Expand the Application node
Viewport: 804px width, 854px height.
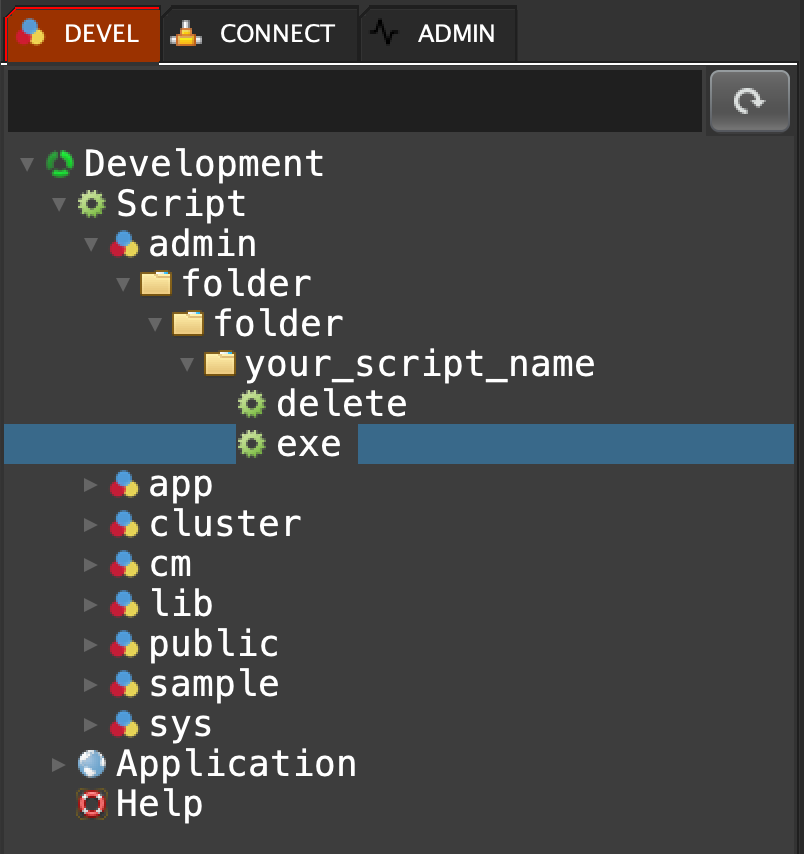tap(59, 765)
